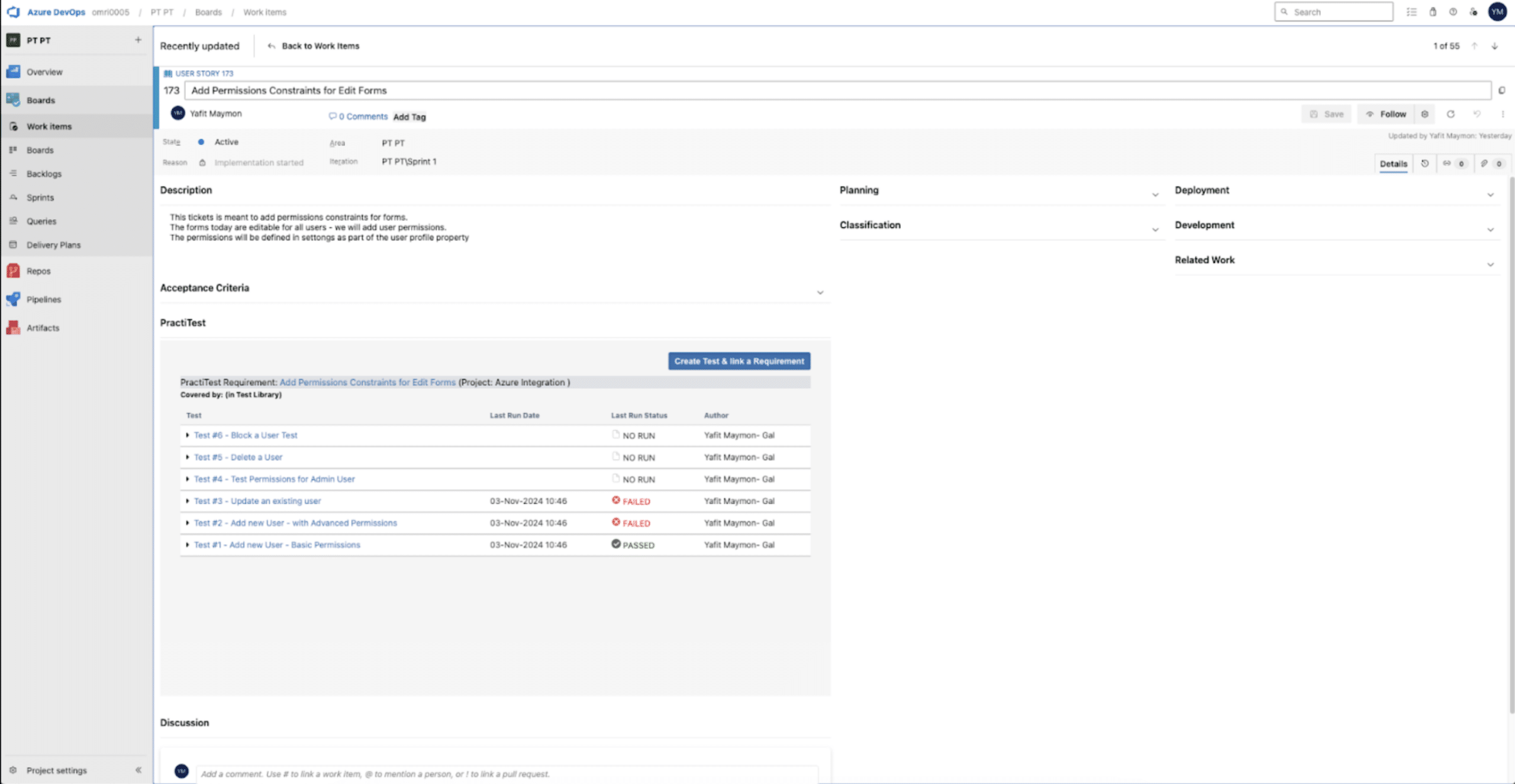This screenshot has height=784, width=1515.
Task: Click the Marketplace shopping bag icon
Action: (x=1433, y=12)
